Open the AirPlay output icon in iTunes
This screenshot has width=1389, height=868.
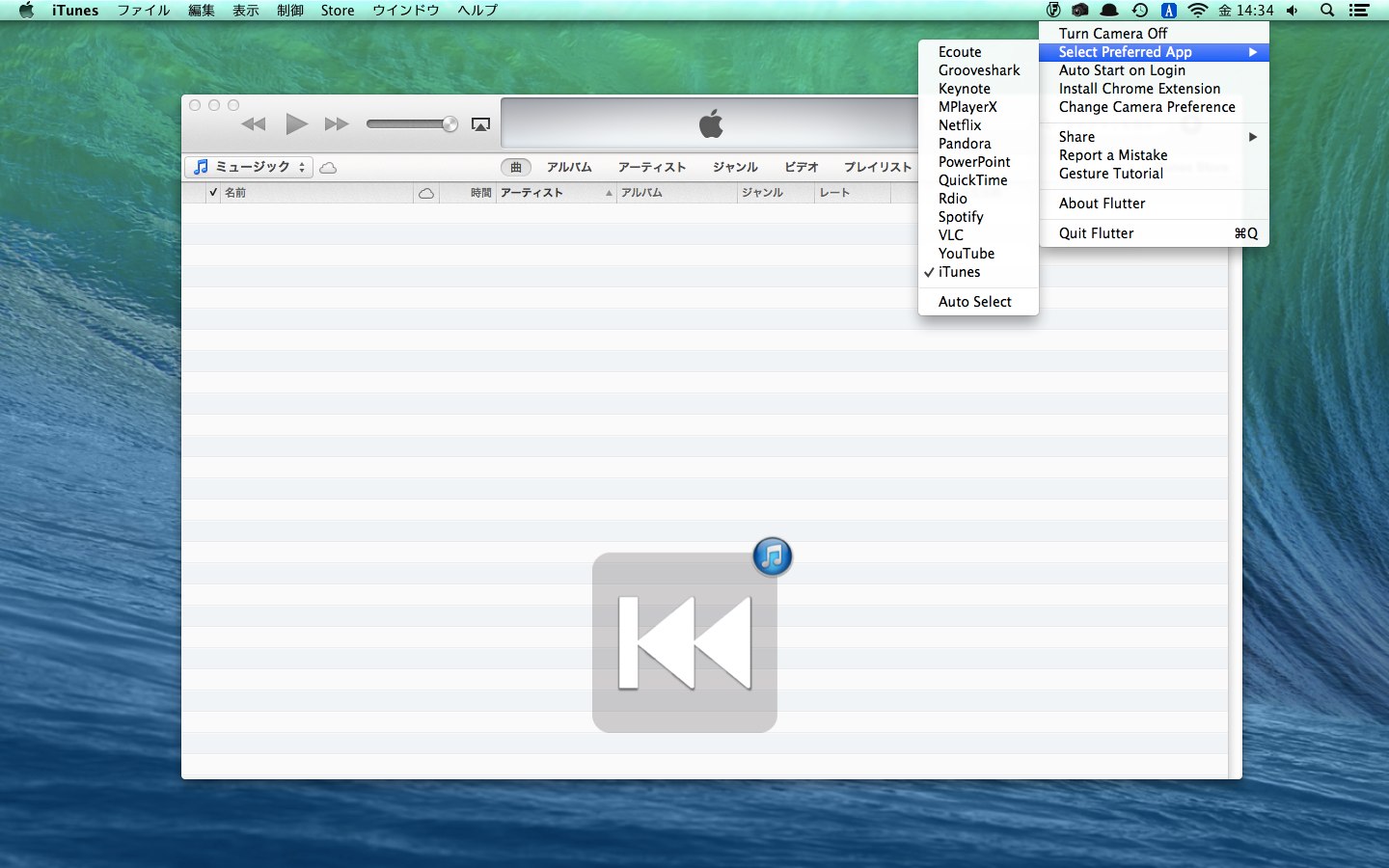(x=480, y=124)
